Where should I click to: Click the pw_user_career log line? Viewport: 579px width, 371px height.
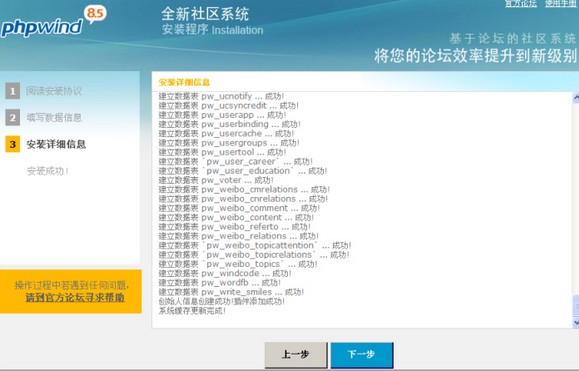[x=236, y=161]
